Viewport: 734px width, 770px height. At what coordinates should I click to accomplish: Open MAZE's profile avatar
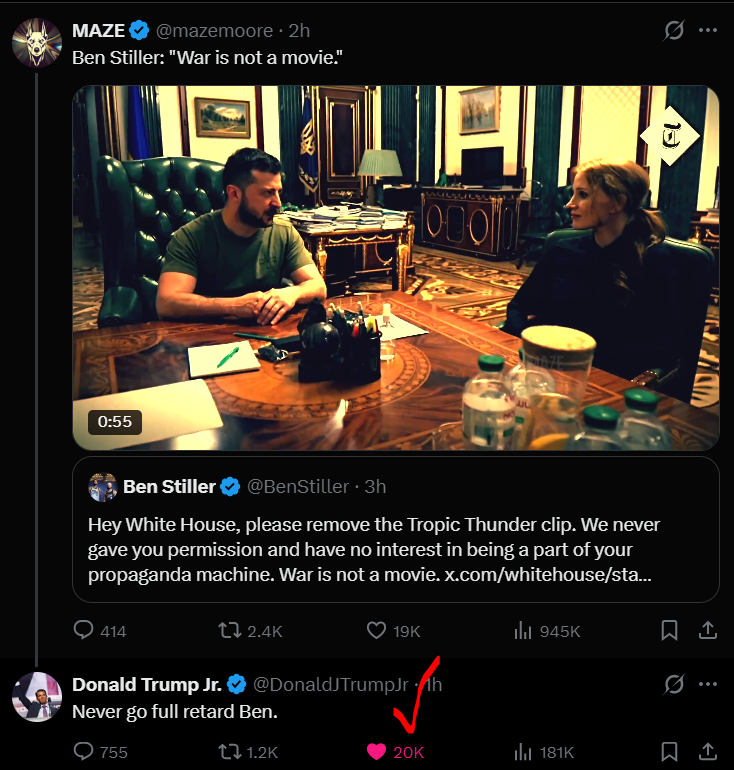(37, 42)
